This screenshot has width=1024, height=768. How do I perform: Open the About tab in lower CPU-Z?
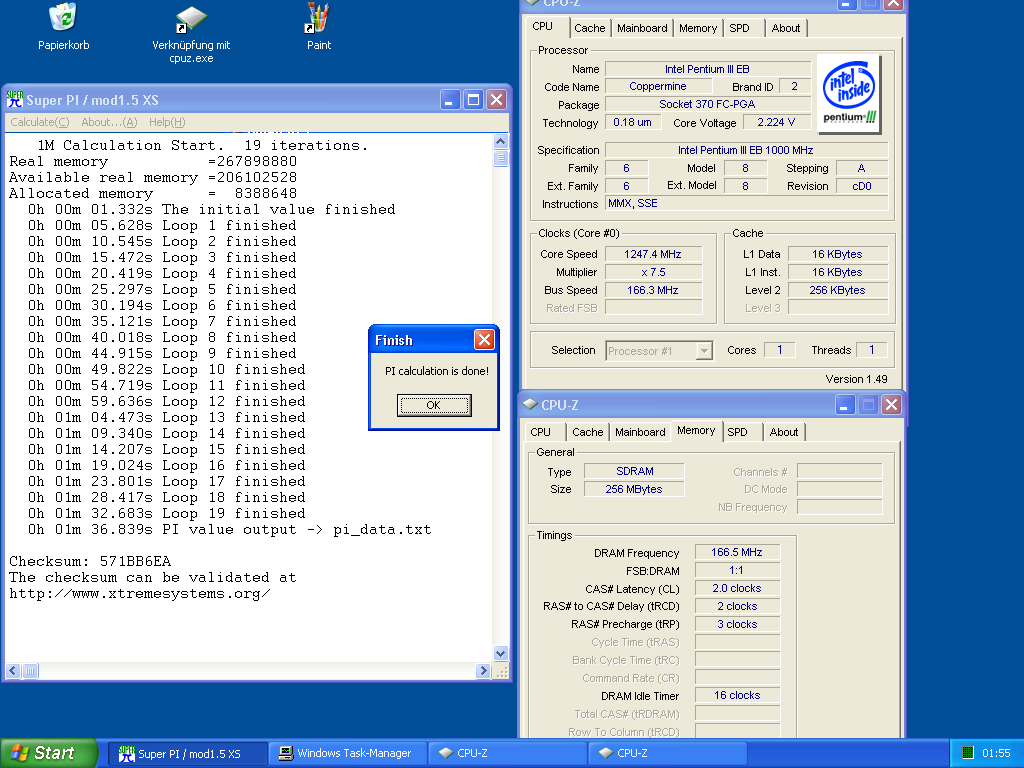coord(784,432)
